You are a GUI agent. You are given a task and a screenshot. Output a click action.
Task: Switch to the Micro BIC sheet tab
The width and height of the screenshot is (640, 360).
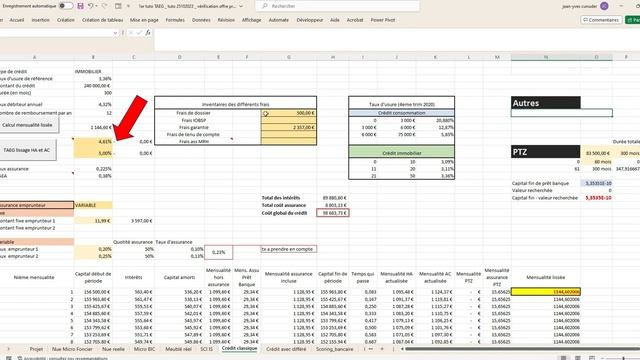click(x=144, y=349)
